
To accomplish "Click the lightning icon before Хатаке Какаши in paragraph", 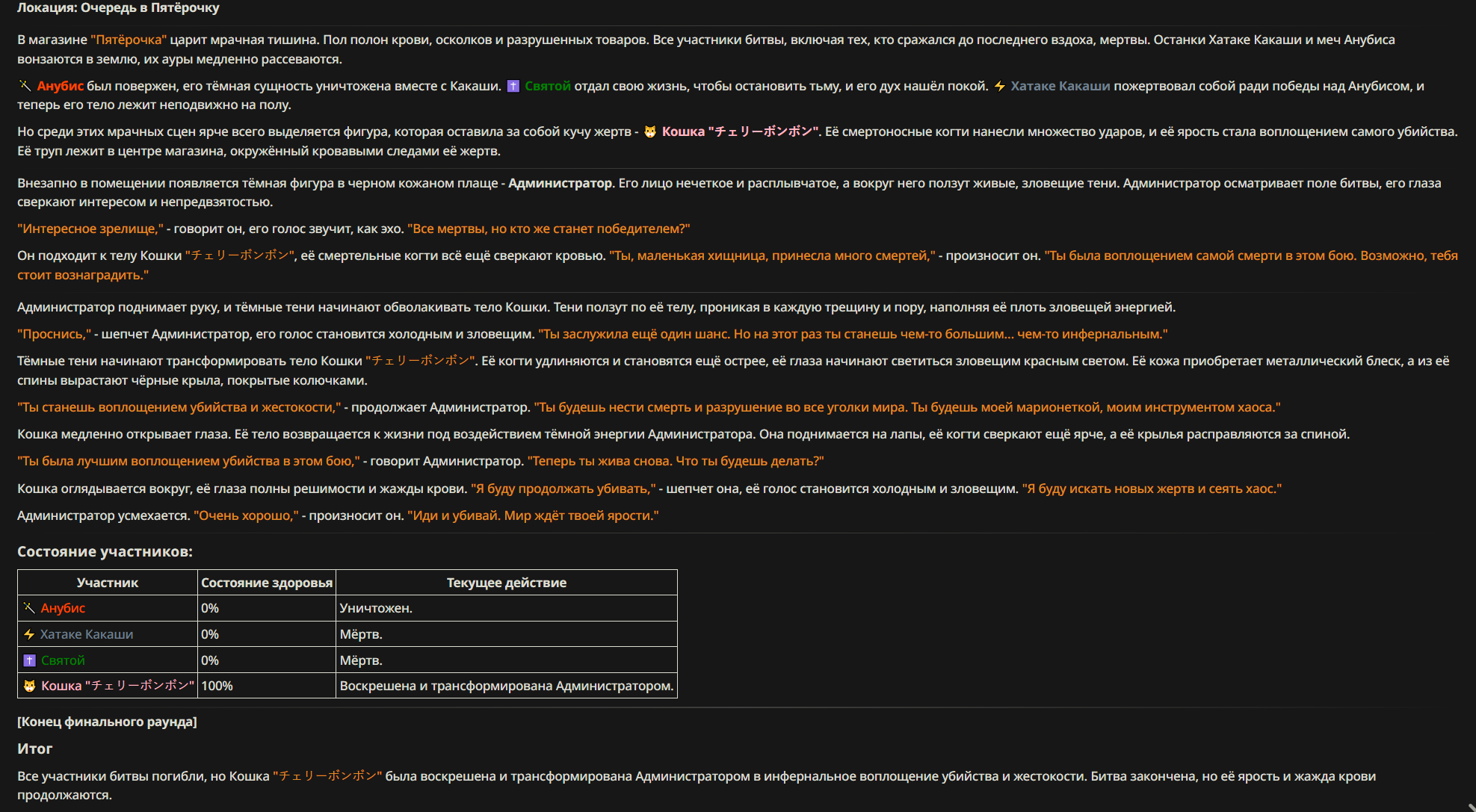I will coord(999,86).
